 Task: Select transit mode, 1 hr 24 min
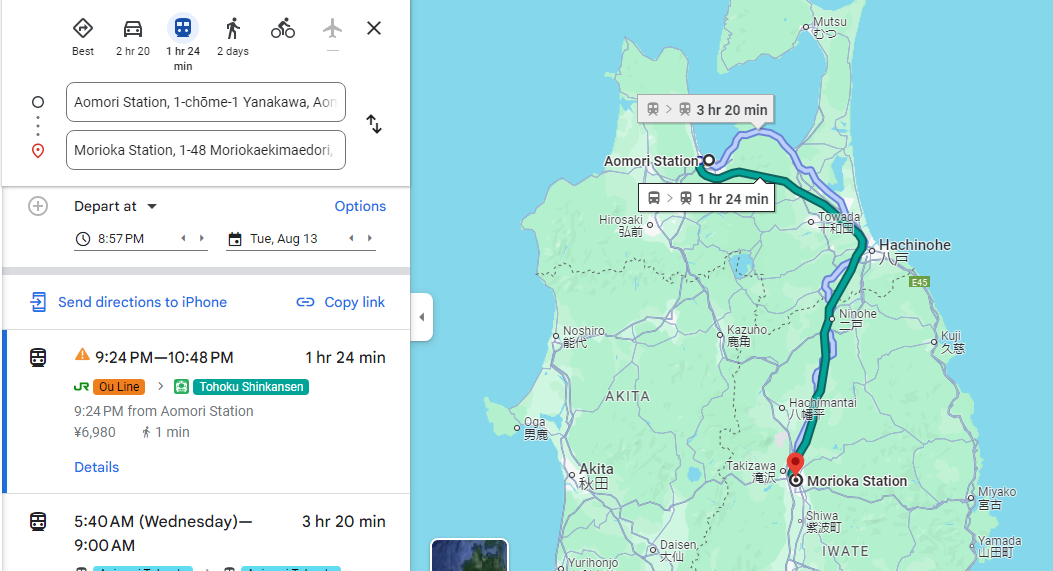tap(183, 44)
